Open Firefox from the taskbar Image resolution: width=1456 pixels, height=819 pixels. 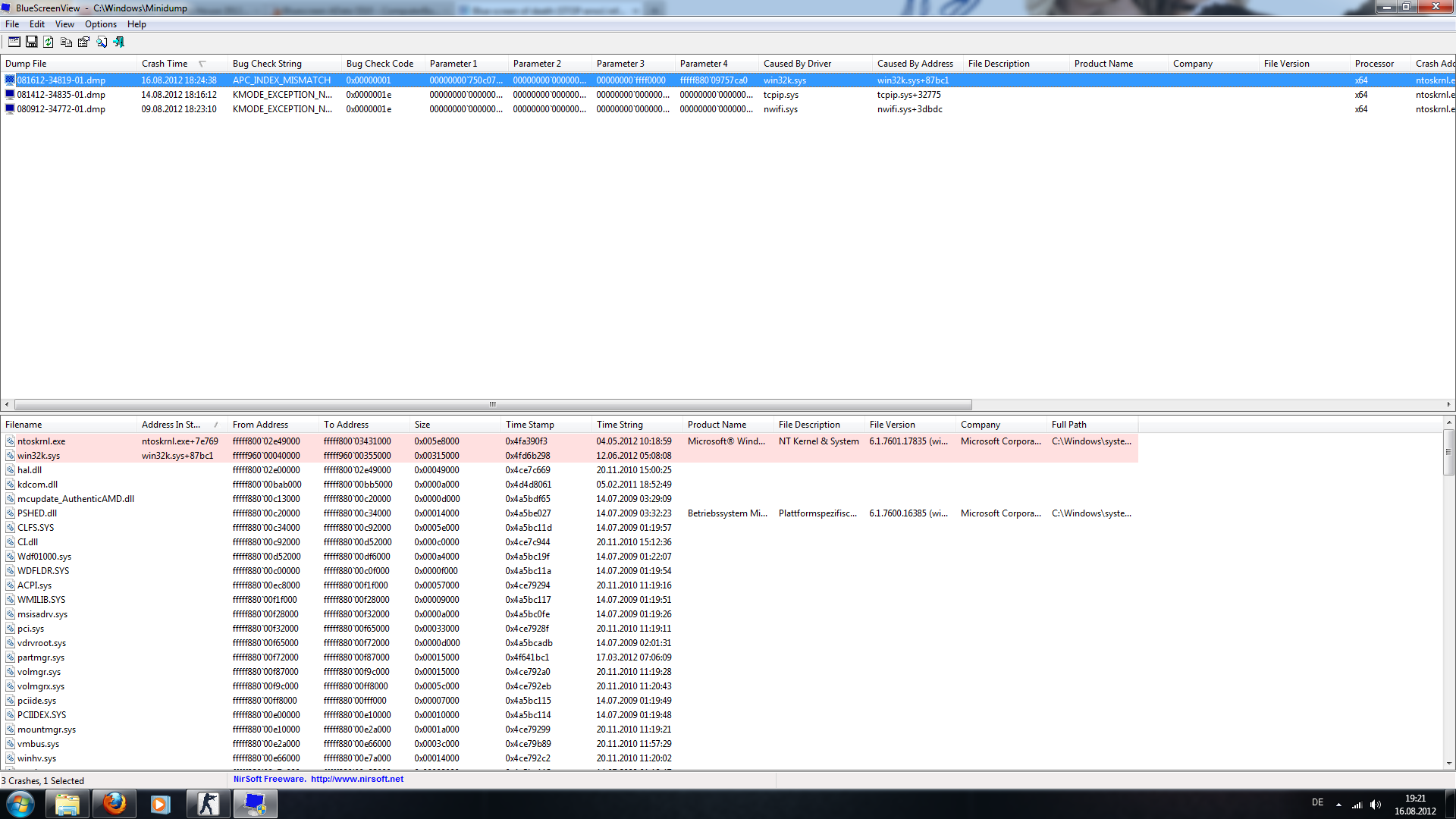(115, 804)
